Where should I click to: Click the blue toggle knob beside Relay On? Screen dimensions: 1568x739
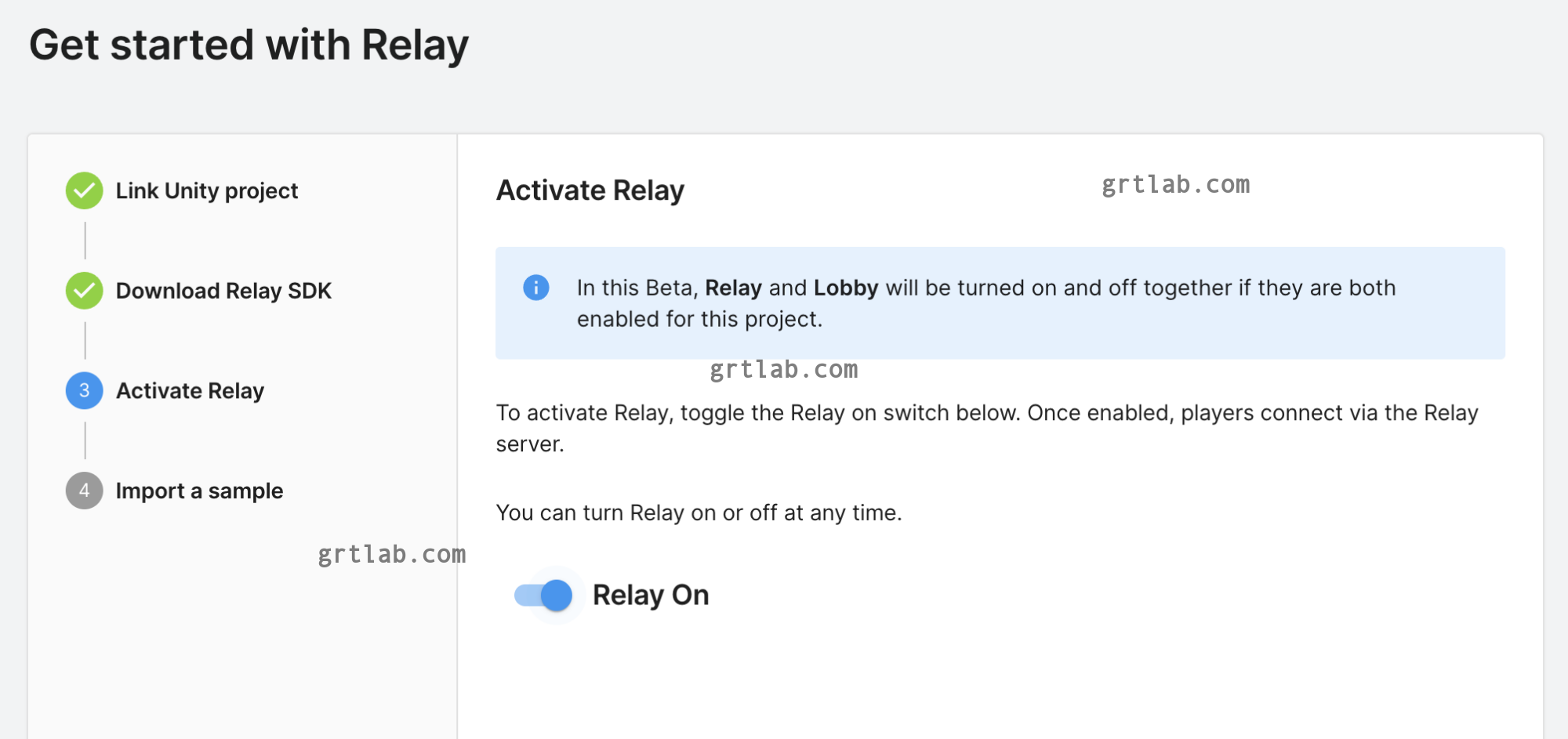558,595
